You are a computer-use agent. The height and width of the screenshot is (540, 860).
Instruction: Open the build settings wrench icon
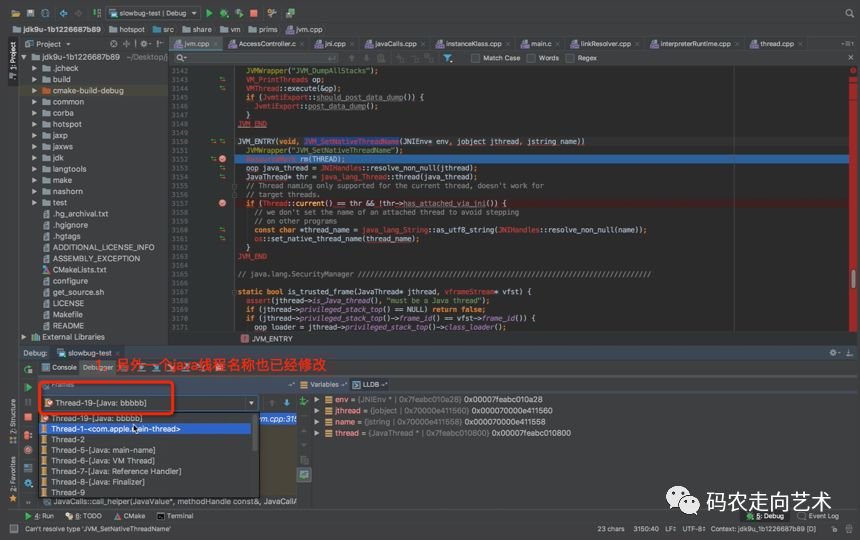271,13
